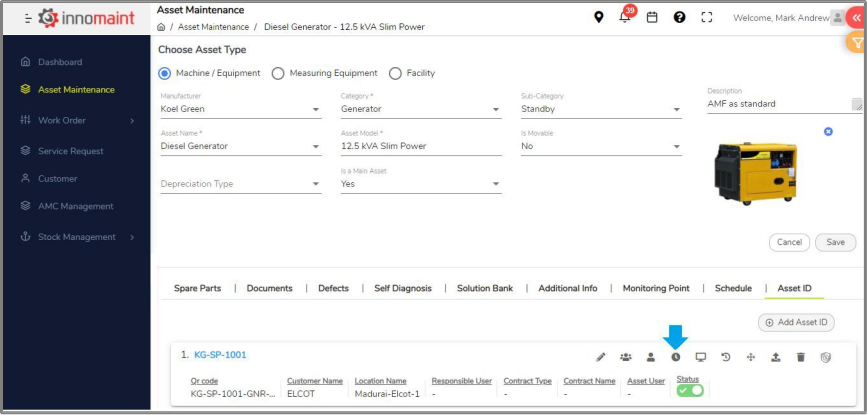
Task: Click the orange filter funnel icon
Action: 856,42
